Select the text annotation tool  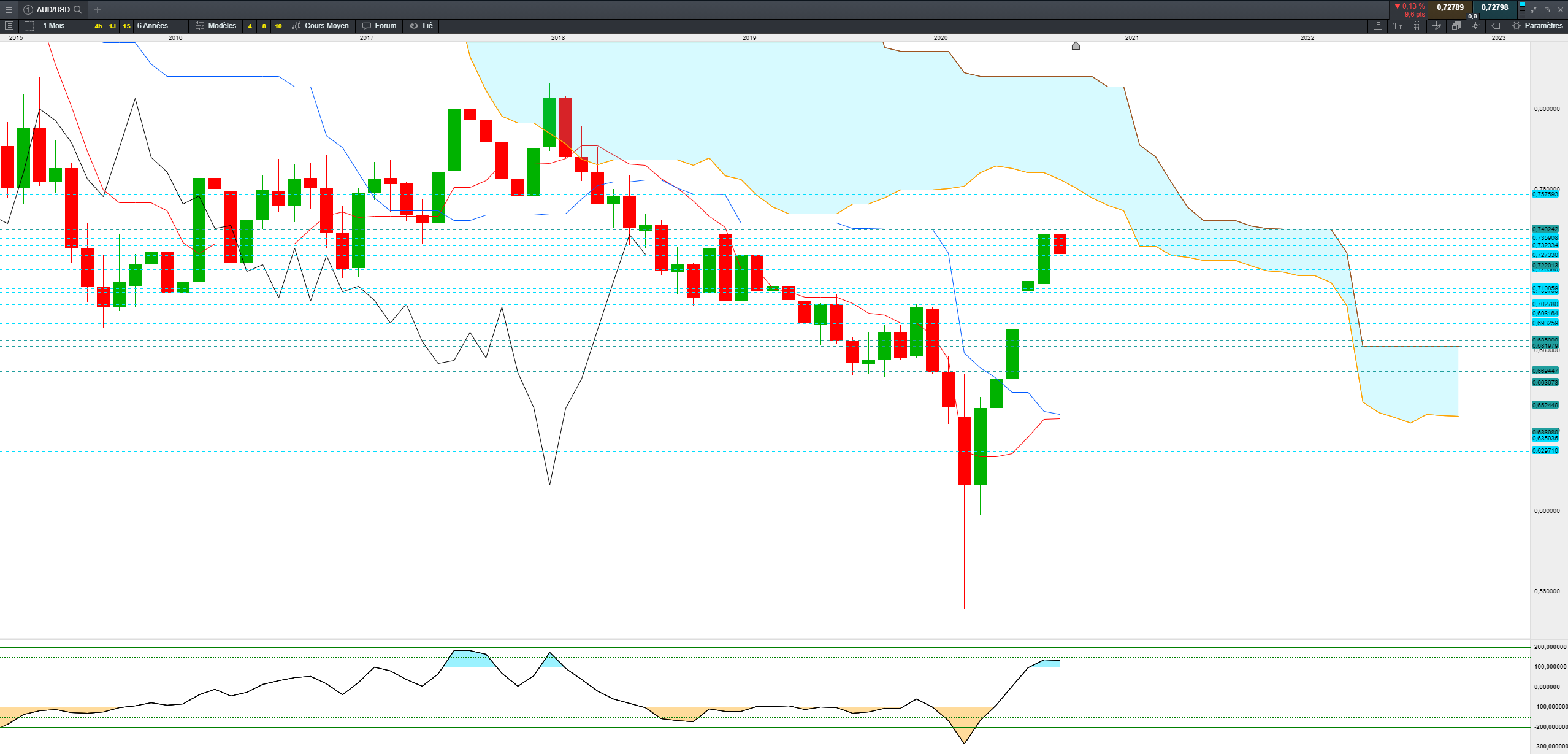(x=1398, y=26)
